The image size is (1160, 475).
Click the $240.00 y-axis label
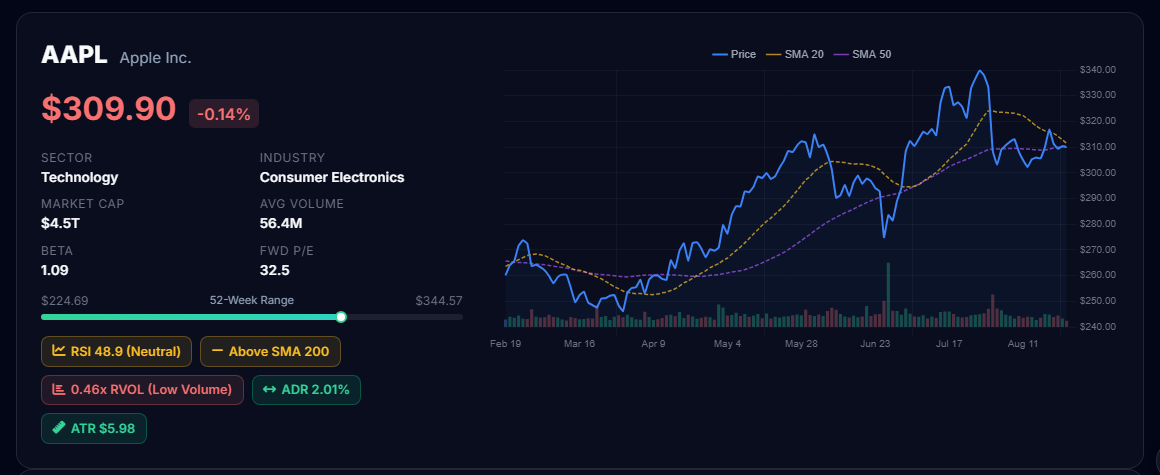(x=1097, y=326)
